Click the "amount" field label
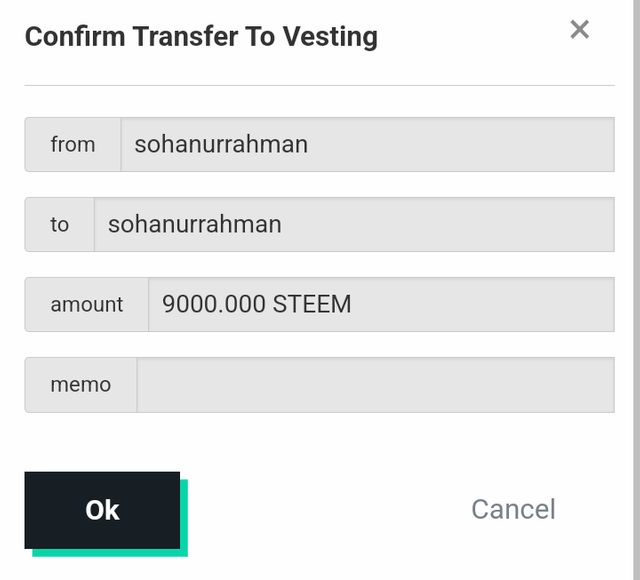Viewport: 640px width, 580px height. tap(87, 304)
